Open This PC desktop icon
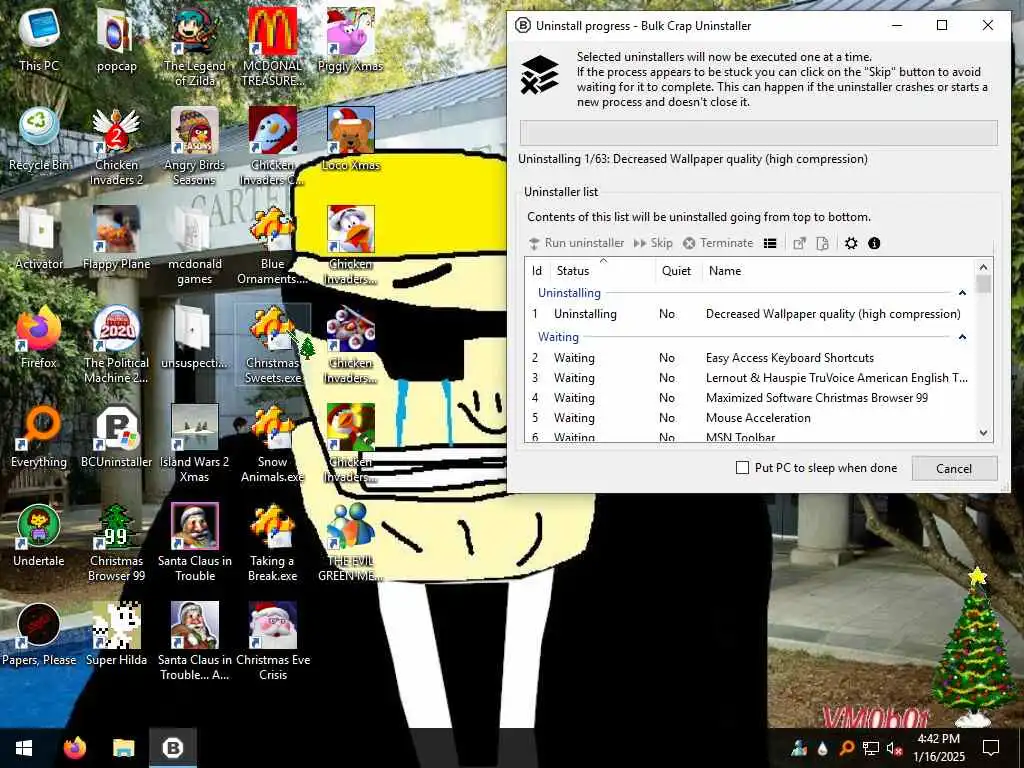The height and width of the screenshot is (768, 1024). (x=39, y=39)
